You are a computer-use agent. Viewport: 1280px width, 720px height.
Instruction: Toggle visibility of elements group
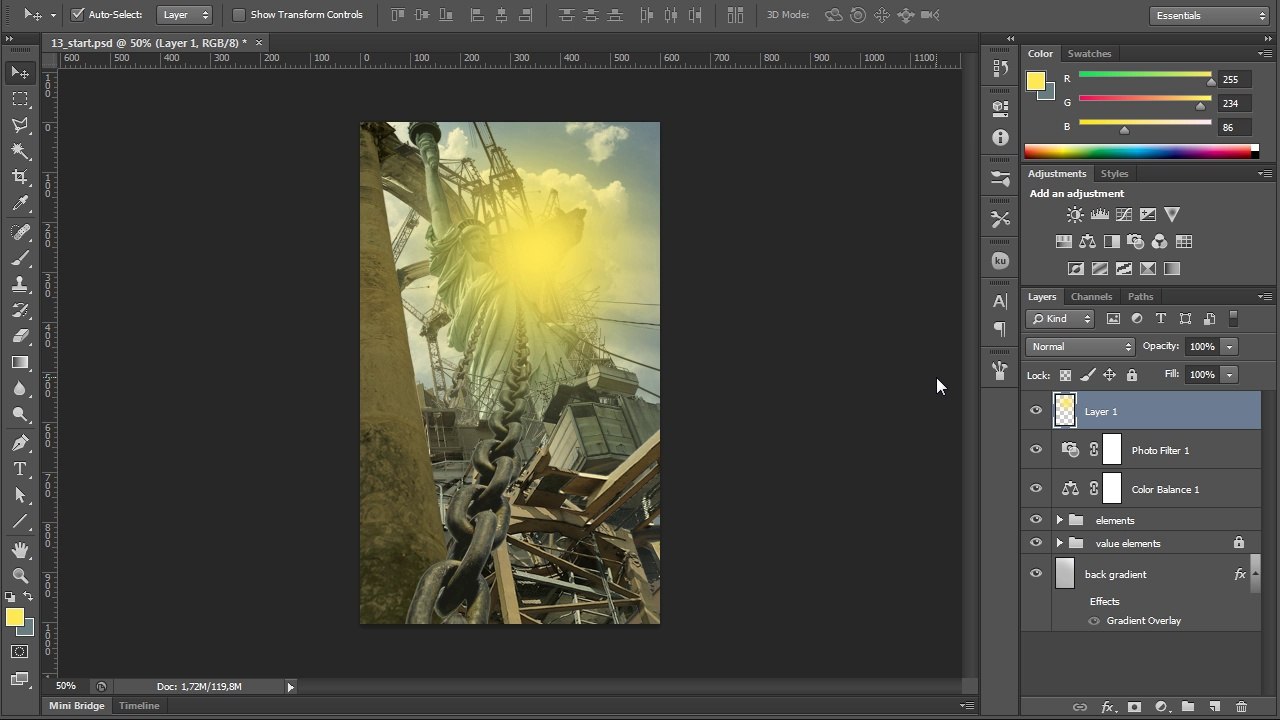tap(1036, 520)
